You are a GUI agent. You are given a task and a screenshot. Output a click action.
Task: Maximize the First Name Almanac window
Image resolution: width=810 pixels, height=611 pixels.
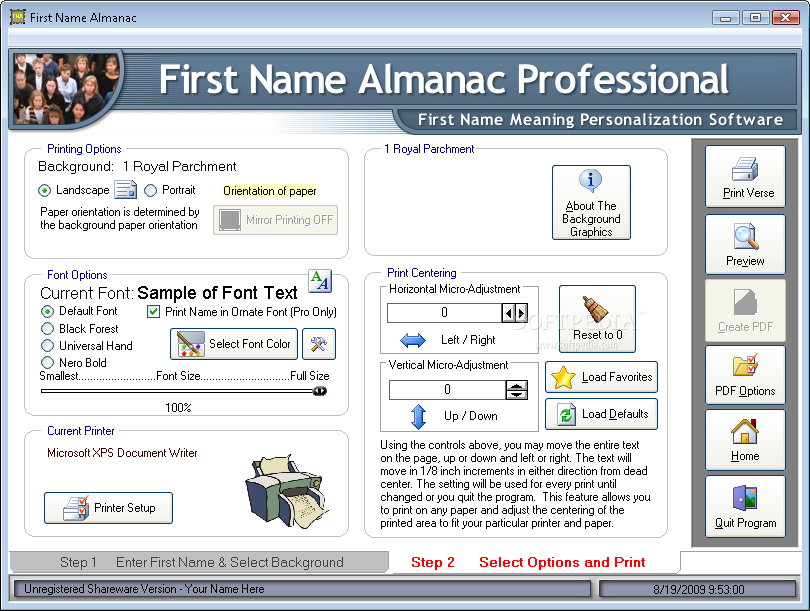click(755, 18)
